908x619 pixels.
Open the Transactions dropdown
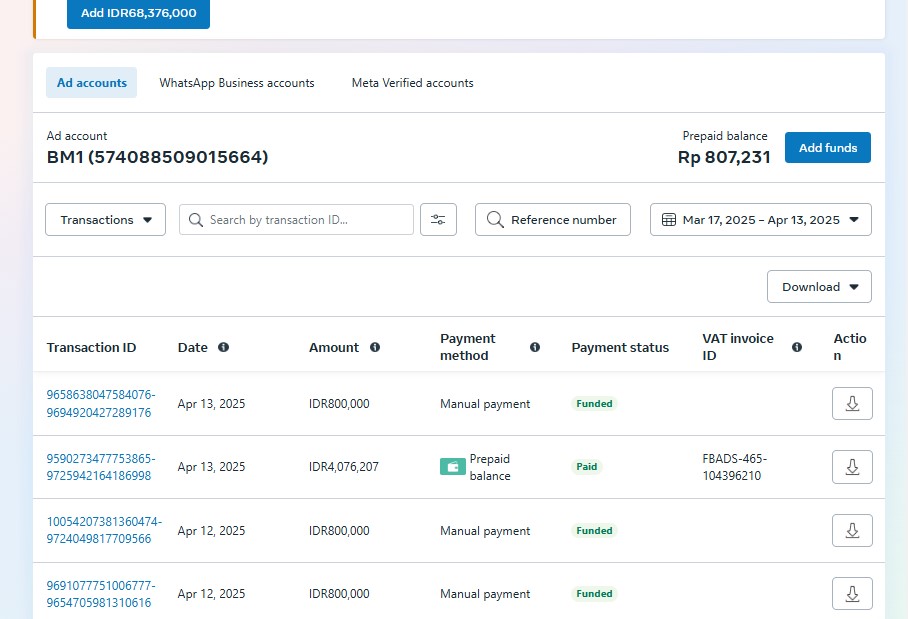[105, 220]
